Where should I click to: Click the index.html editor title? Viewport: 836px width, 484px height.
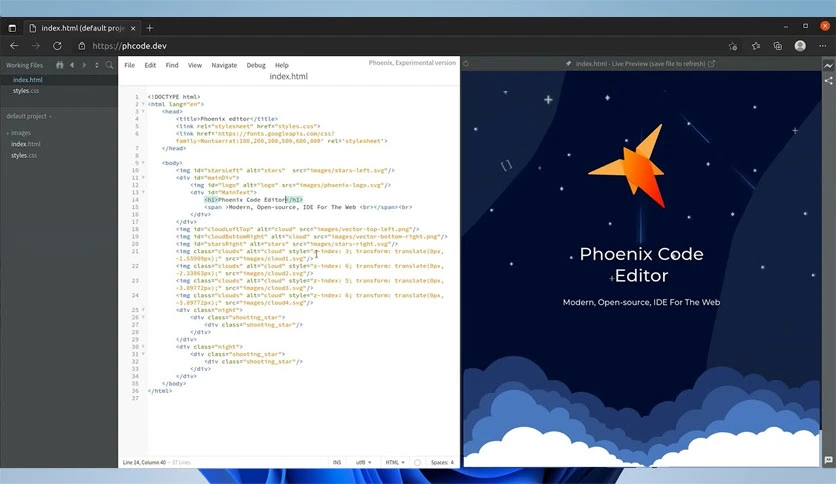click(288, 76)
